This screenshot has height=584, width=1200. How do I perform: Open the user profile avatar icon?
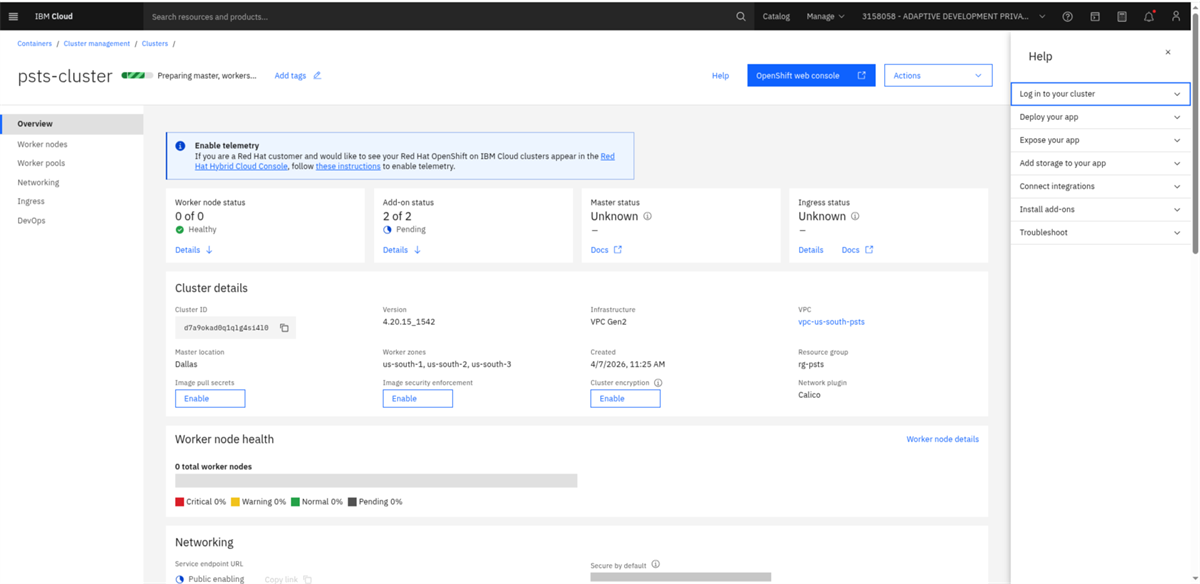tap(1176, 16)
